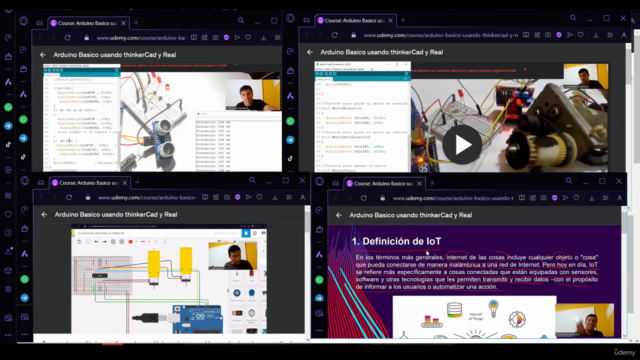Go back arrow beside course title, top-right window
This screenshot has width=640, height=360.
(310, 52)
